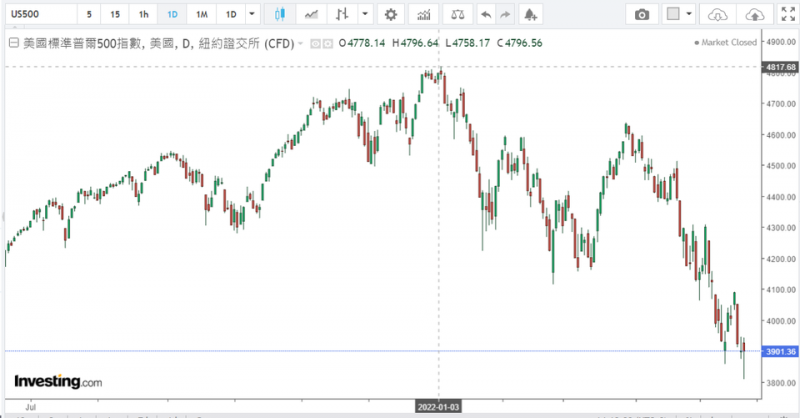Create an alert with the bell icon

point(529,15)
